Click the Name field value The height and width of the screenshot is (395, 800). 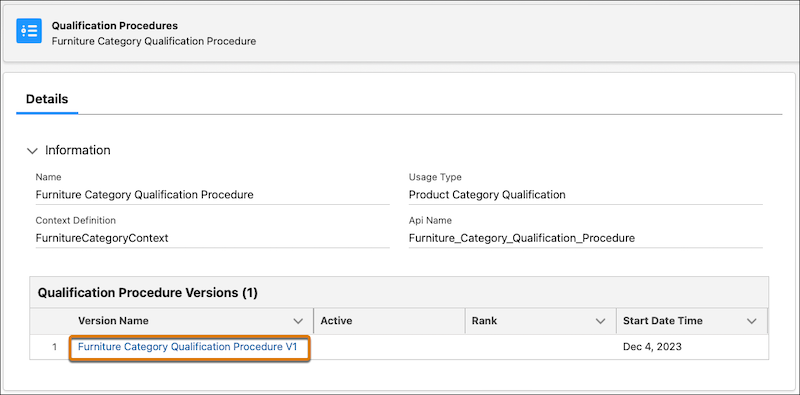tap(144, 194)
